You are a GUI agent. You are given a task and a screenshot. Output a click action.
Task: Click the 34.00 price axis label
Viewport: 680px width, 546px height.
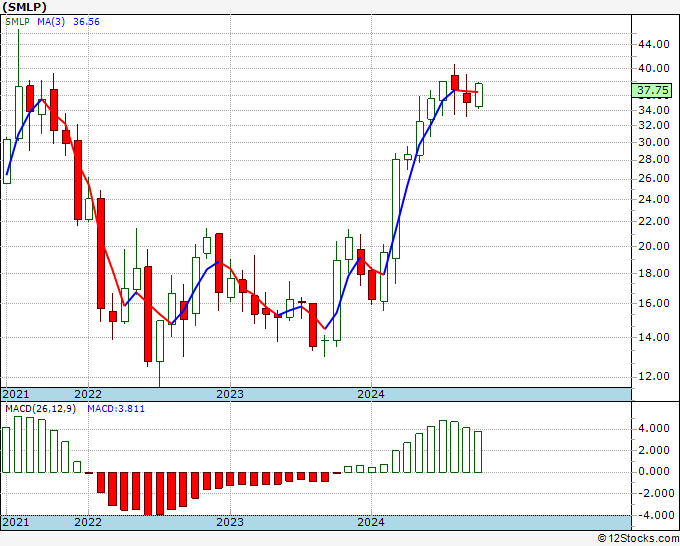[654, 110]
